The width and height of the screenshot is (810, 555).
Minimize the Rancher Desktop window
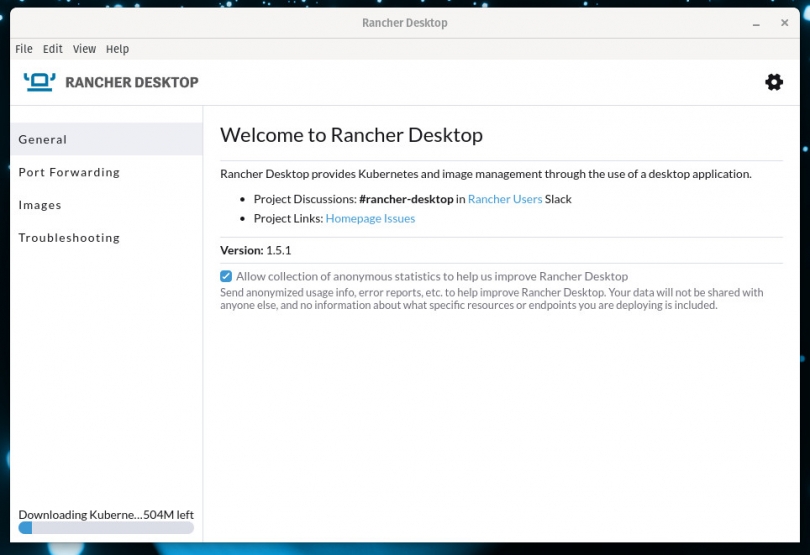(756, 23)
